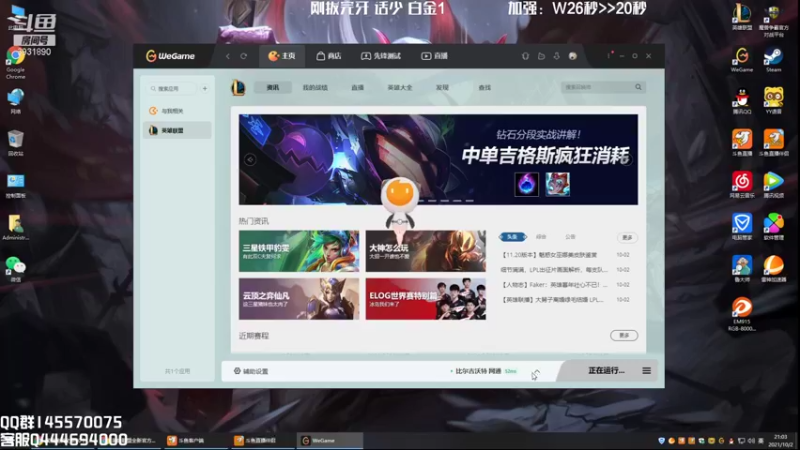800x450 pixels.
Task: Show previous banner with left arrow
Action: tap(250, 160)
